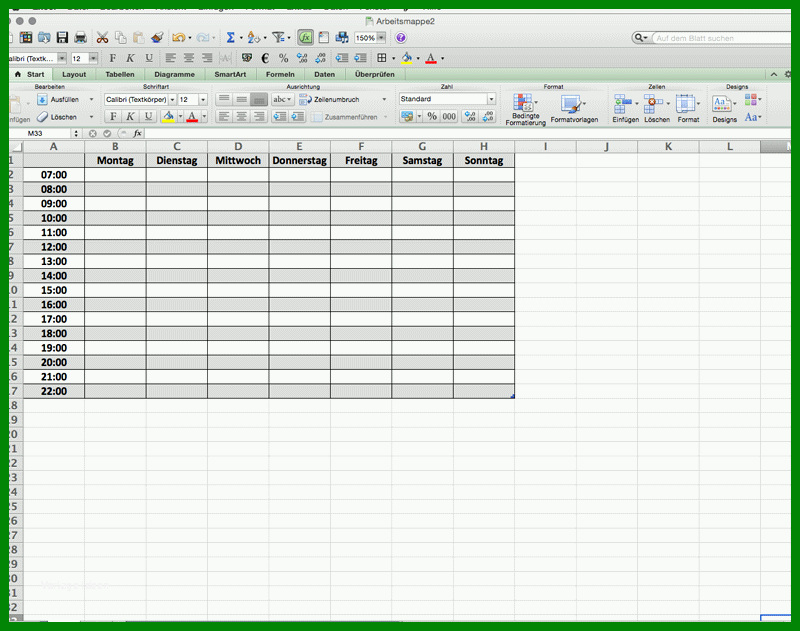Toggle middle vertical alignment in the ribbon
Viewport: 800px width, 631px height.
tap(242, 99)
